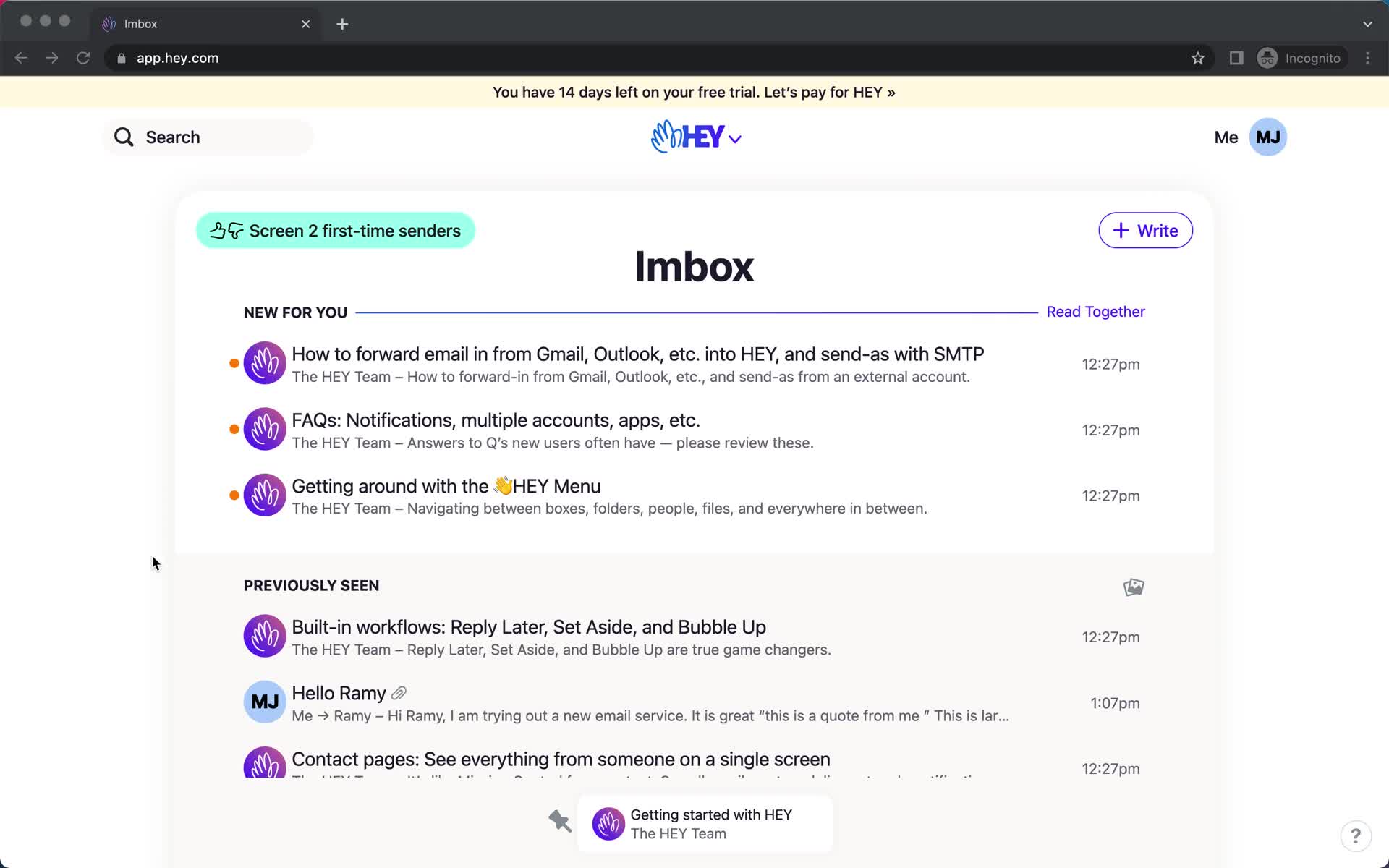Click the unread dot on HEY Menu email
This screenshot has height=868, width=1389.
(234, 495)
